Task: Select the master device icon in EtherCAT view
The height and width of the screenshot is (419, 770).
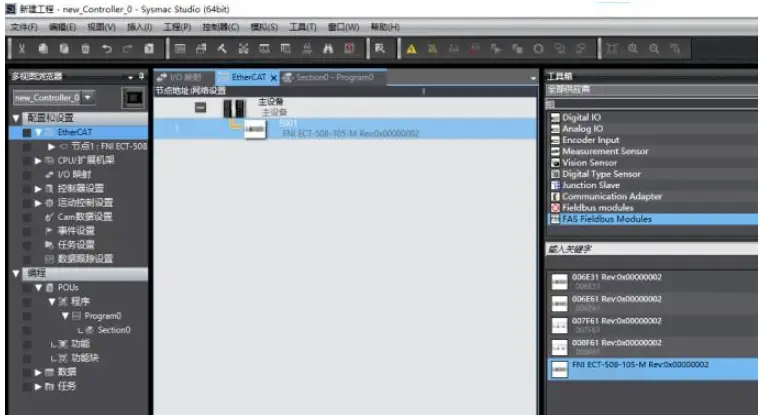Action: click(234, 108)
